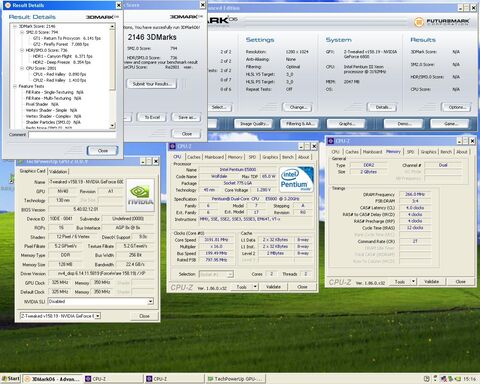Collapse the HDR/SM3.0 Score: 736 node
Image resolution: width=480 pixels, height=384 pixels.
(x=22, y=50)
